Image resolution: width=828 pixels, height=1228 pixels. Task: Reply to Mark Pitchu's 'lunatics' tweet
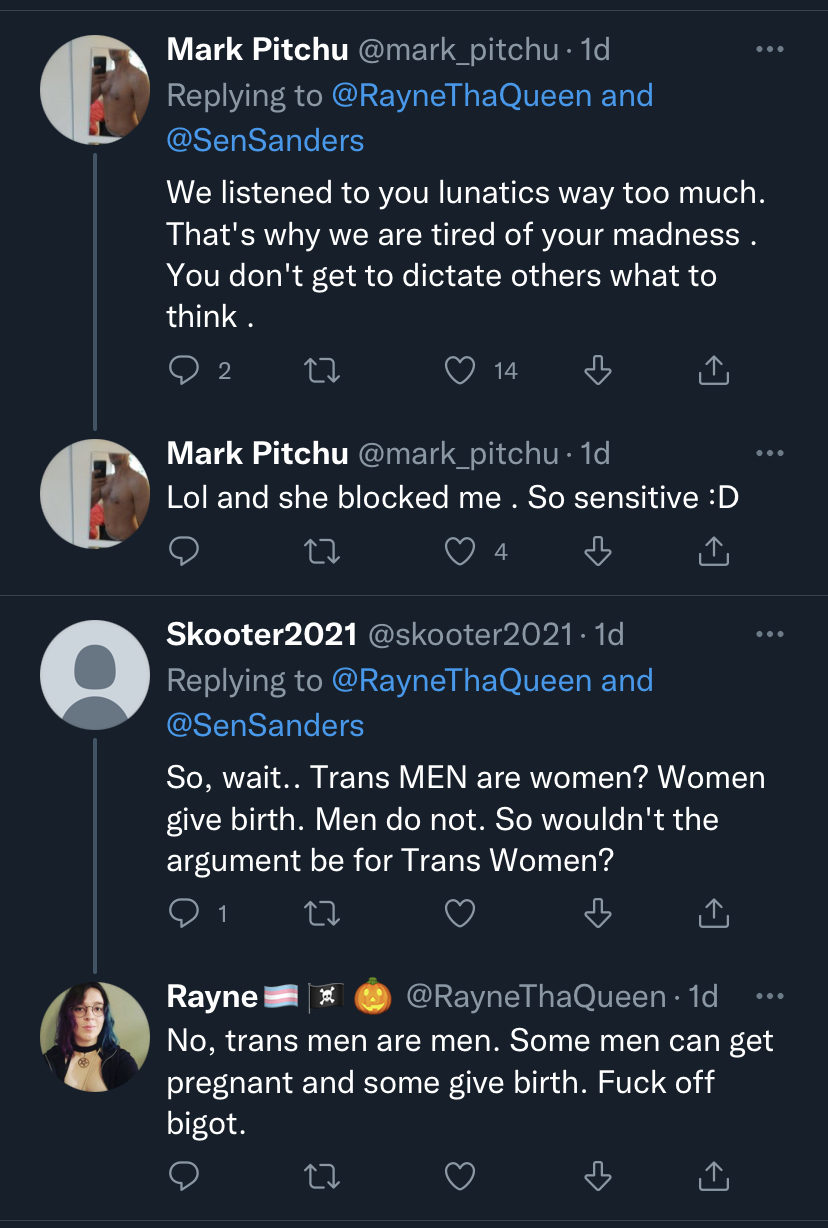184,371
